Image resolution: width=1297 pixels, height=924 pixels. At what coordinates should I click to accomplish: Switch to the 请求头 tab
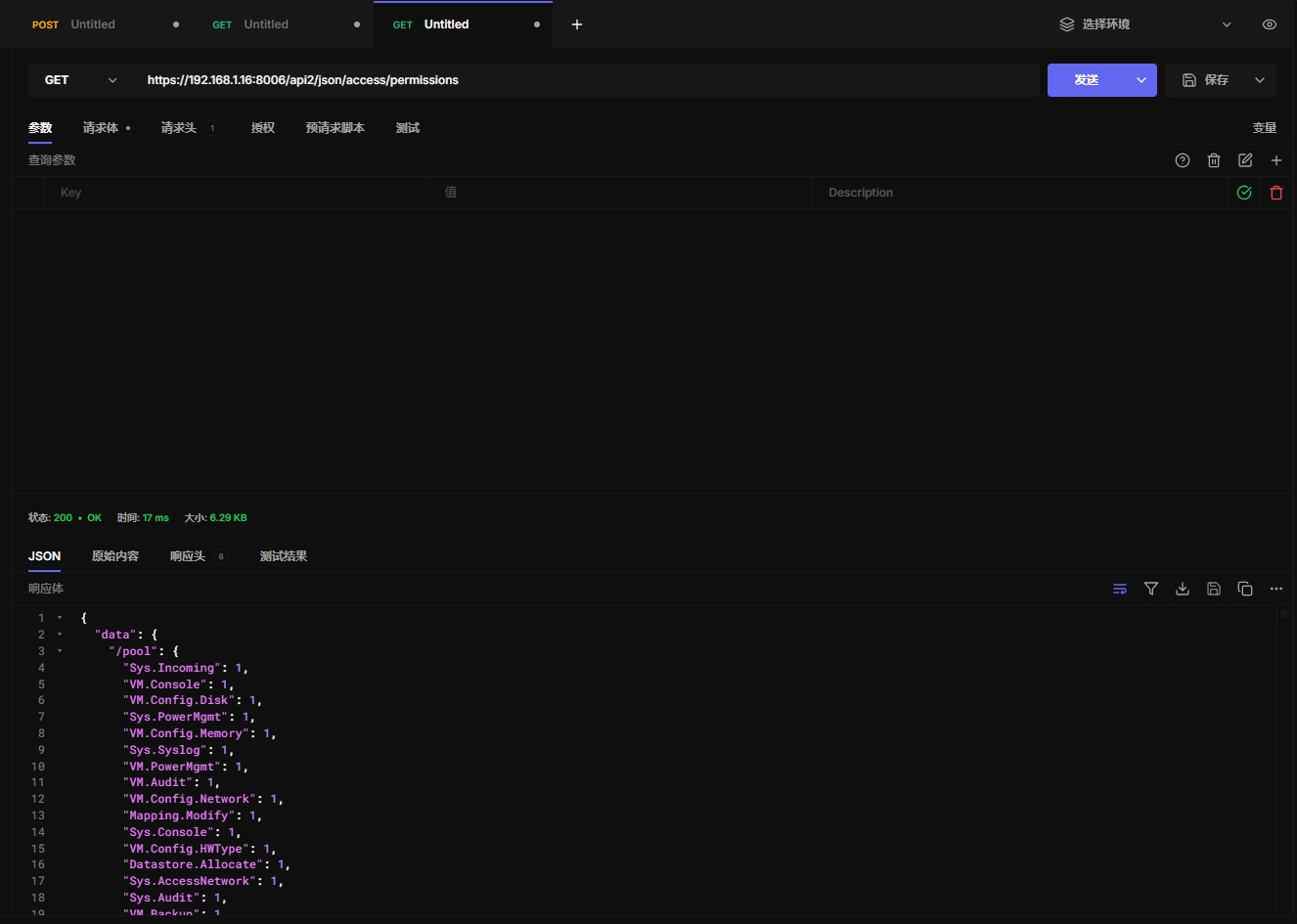[x=179, y=128]
